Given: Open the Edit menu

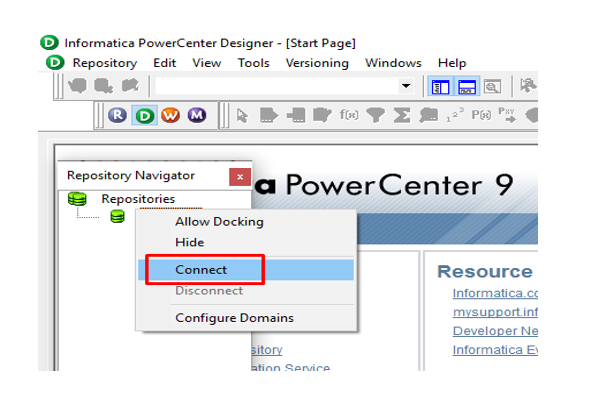Looking at the screenshot, I should (x=165, y=63).
